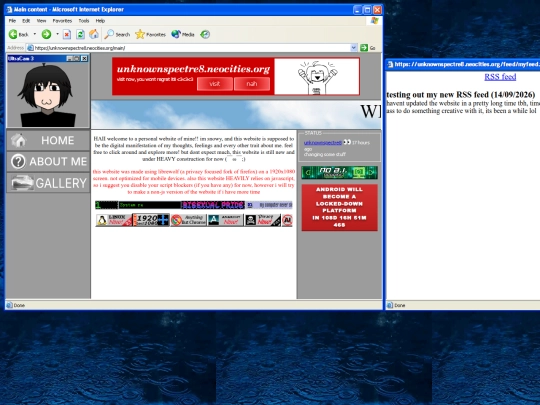Click the Bisexual Pride banner badge
Viewport: 540px width, 405px height.
[x=213, y=205]
